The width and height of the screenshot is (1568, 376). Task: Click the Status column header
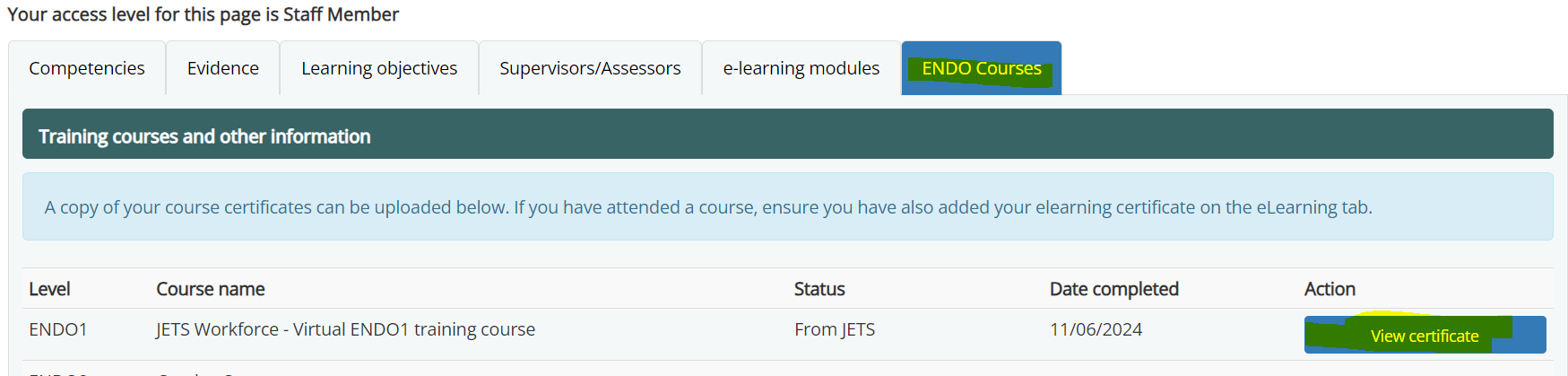(819, 289)
